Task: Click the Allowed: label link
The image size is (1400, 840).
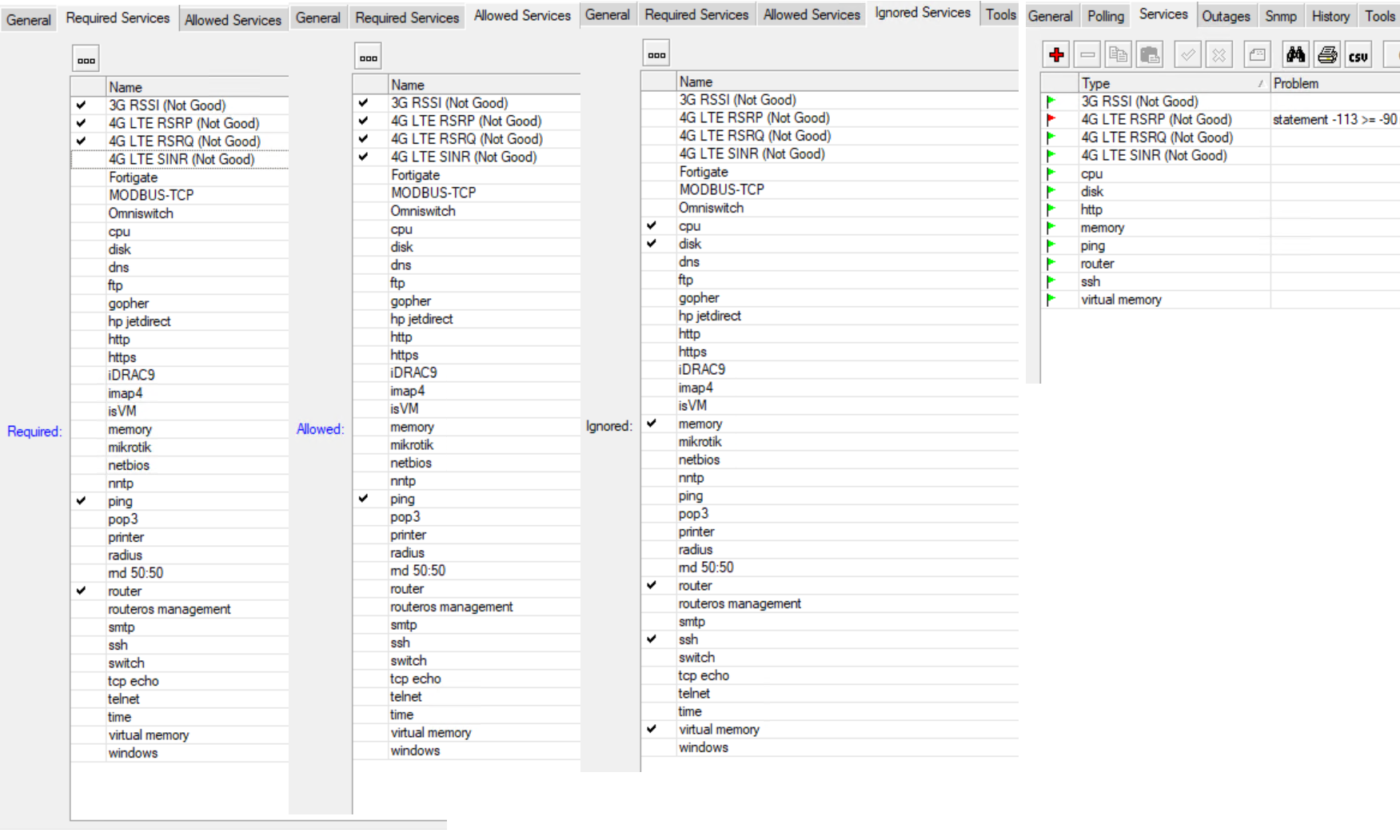Action: [321, 429]
